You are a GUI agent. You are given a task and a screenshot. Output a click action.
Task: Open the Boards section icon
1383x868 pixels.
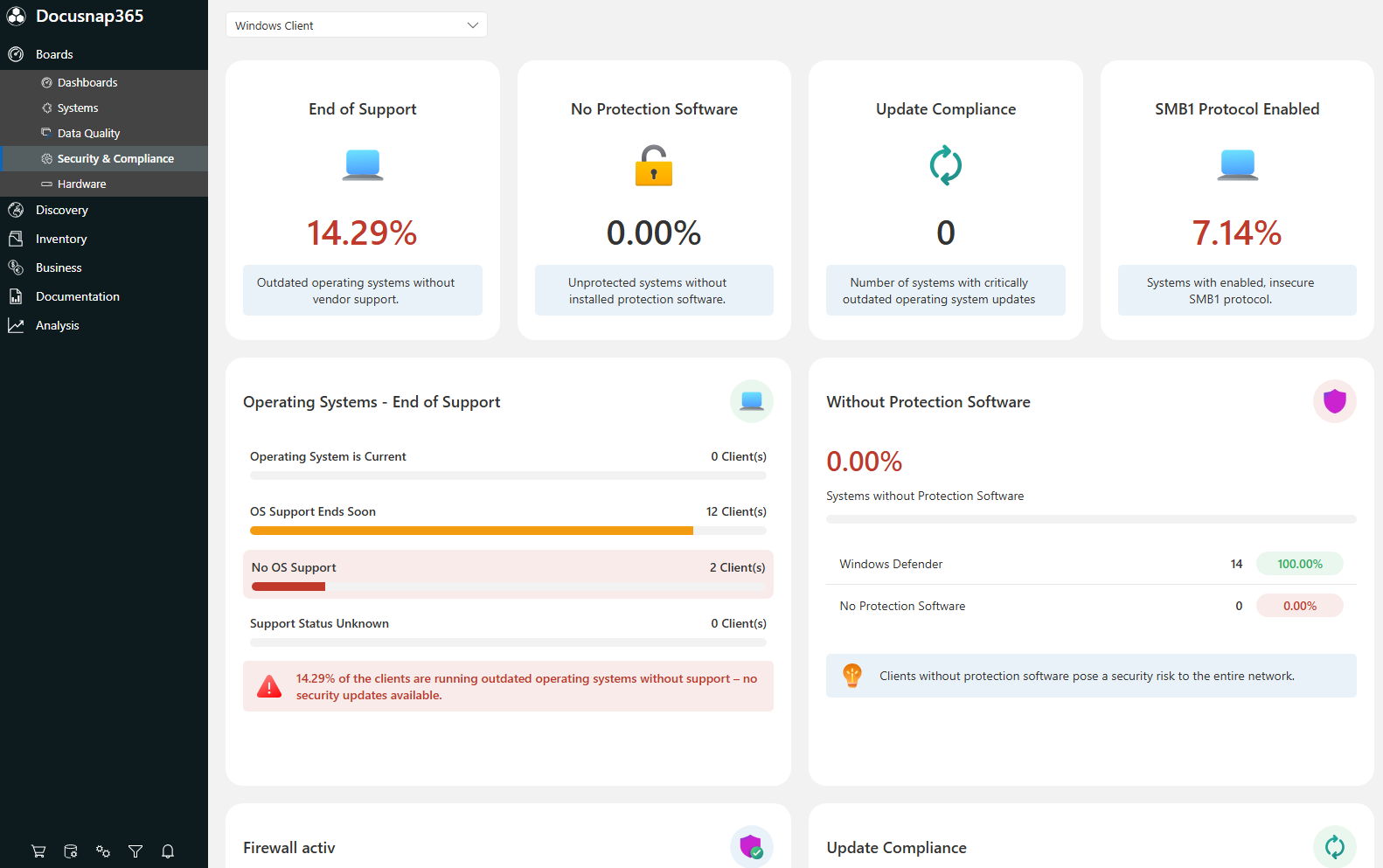[x=16, y=54]
